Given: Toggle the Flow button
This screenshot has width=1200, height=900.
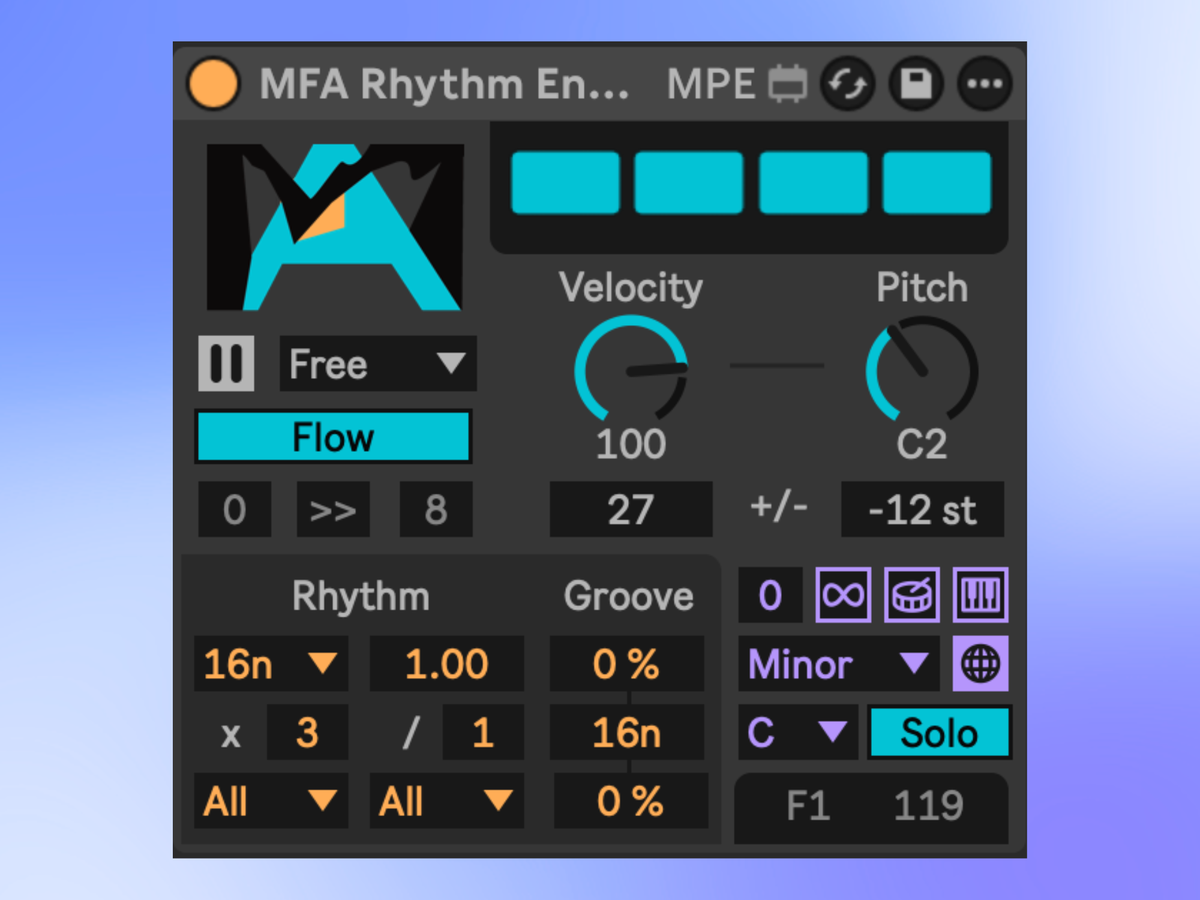Looking at the screenshot, I should tap(333, 437).
